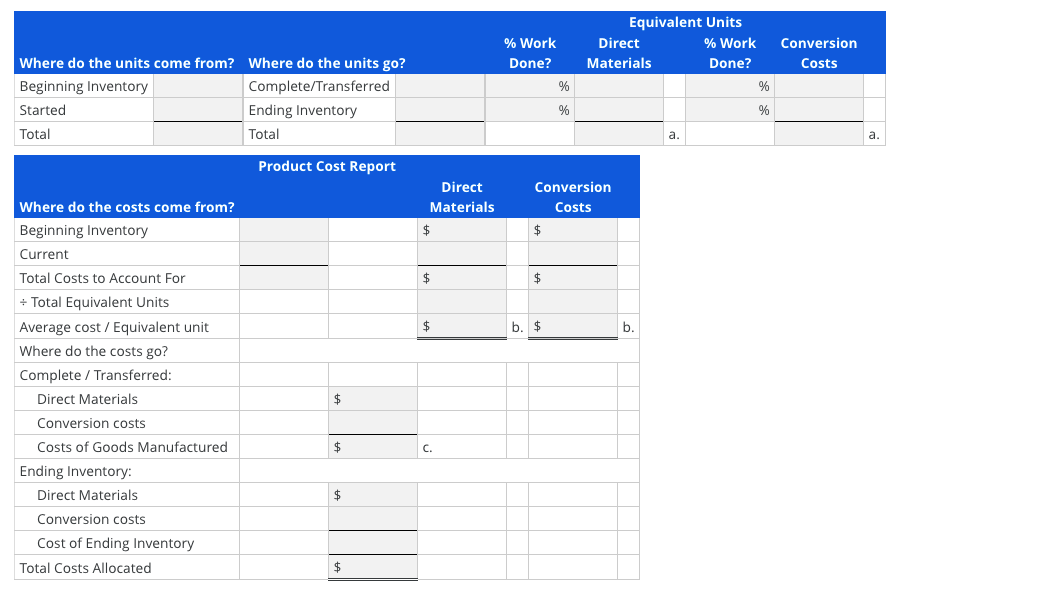Click Average cost per Equivalent unit dollar field
This screenshot has height=602, width=1044.
tap(462, 326)
